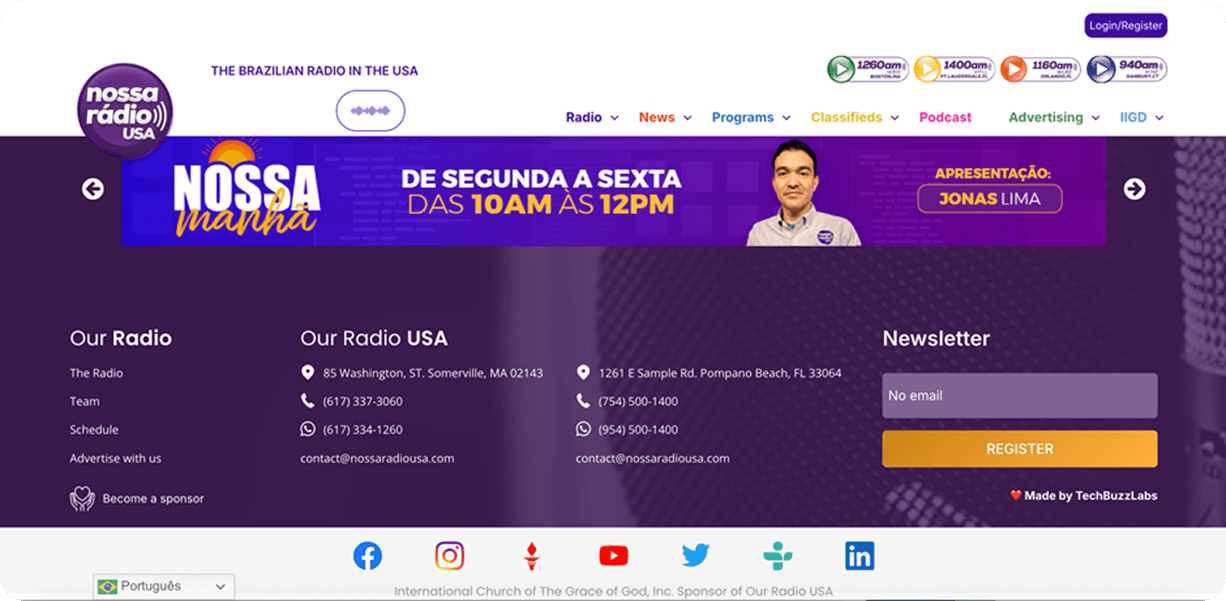Open the Classifieds nav menu

(847, 117)
